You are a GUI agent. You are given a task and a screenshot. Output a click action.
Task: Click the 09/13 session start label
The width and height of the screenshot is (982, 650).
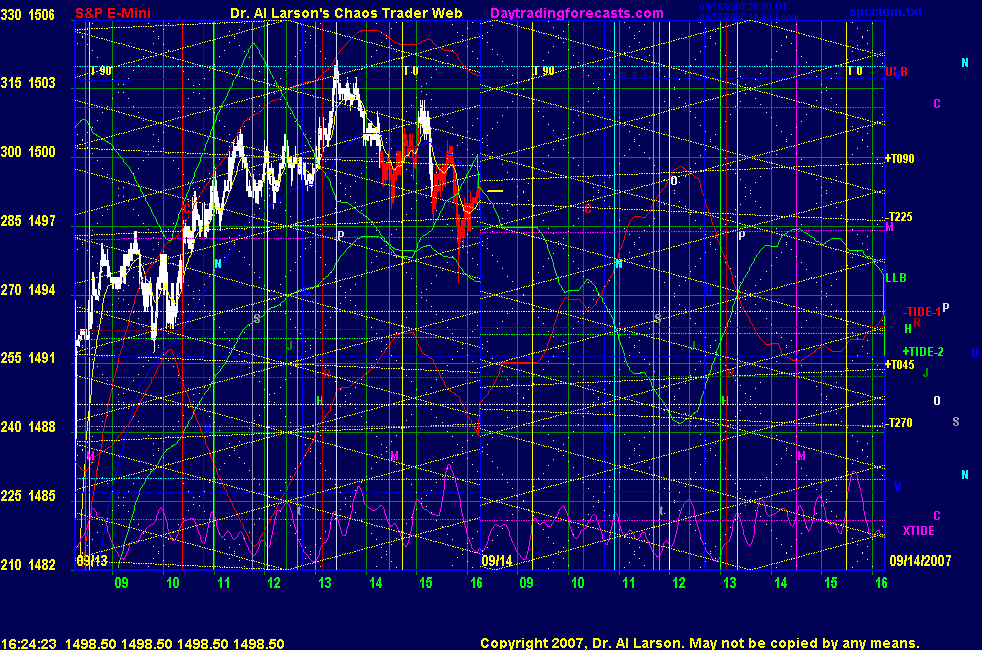click(x=92, y=560)
